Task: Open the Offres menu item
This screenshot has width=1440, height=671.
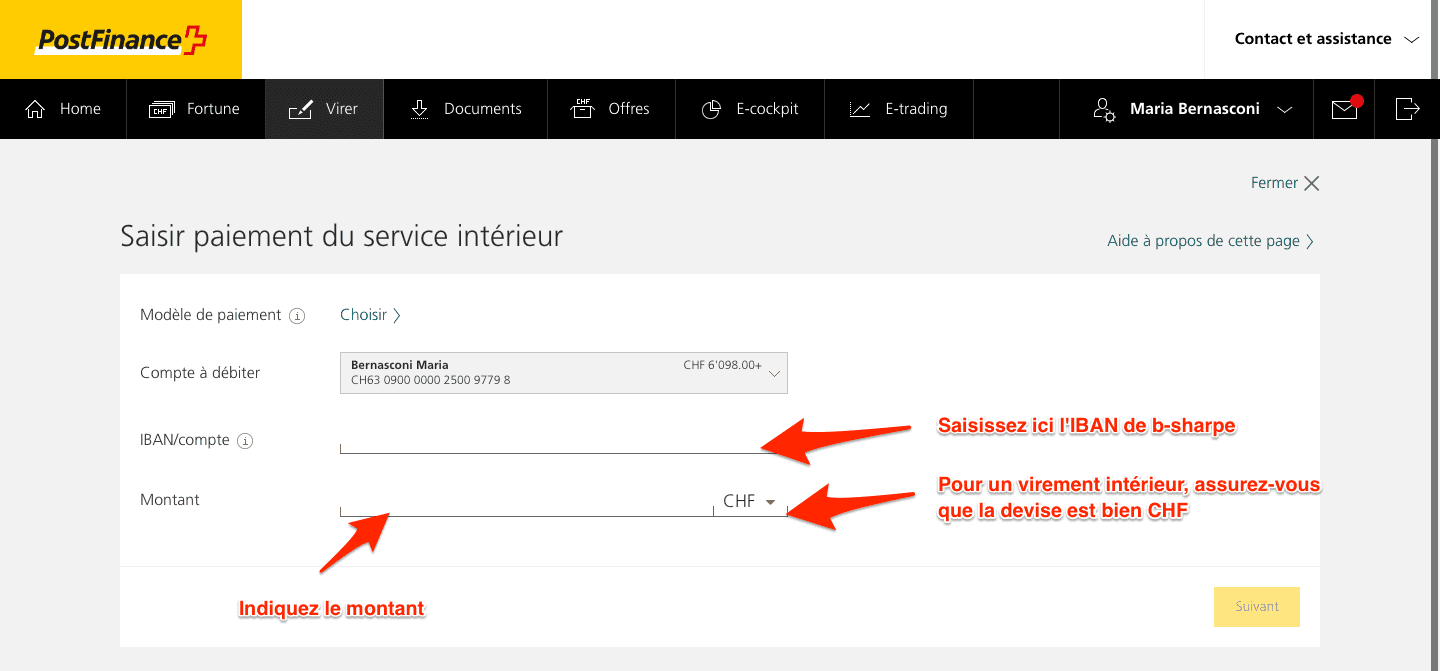Action: [611, 109]
